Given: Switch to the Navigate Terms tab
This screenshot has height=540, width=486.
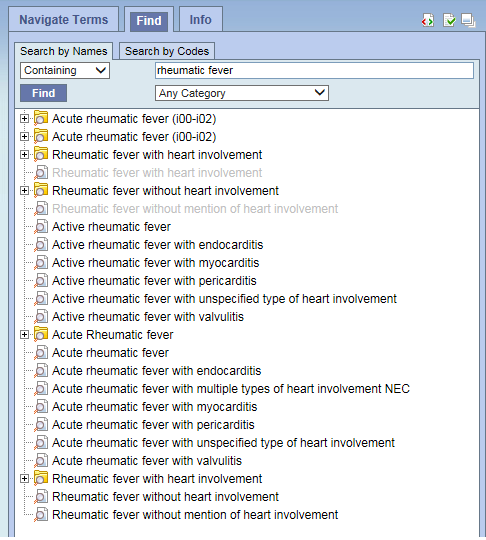Looking at the screenshot, I should [x=64, y=20].
